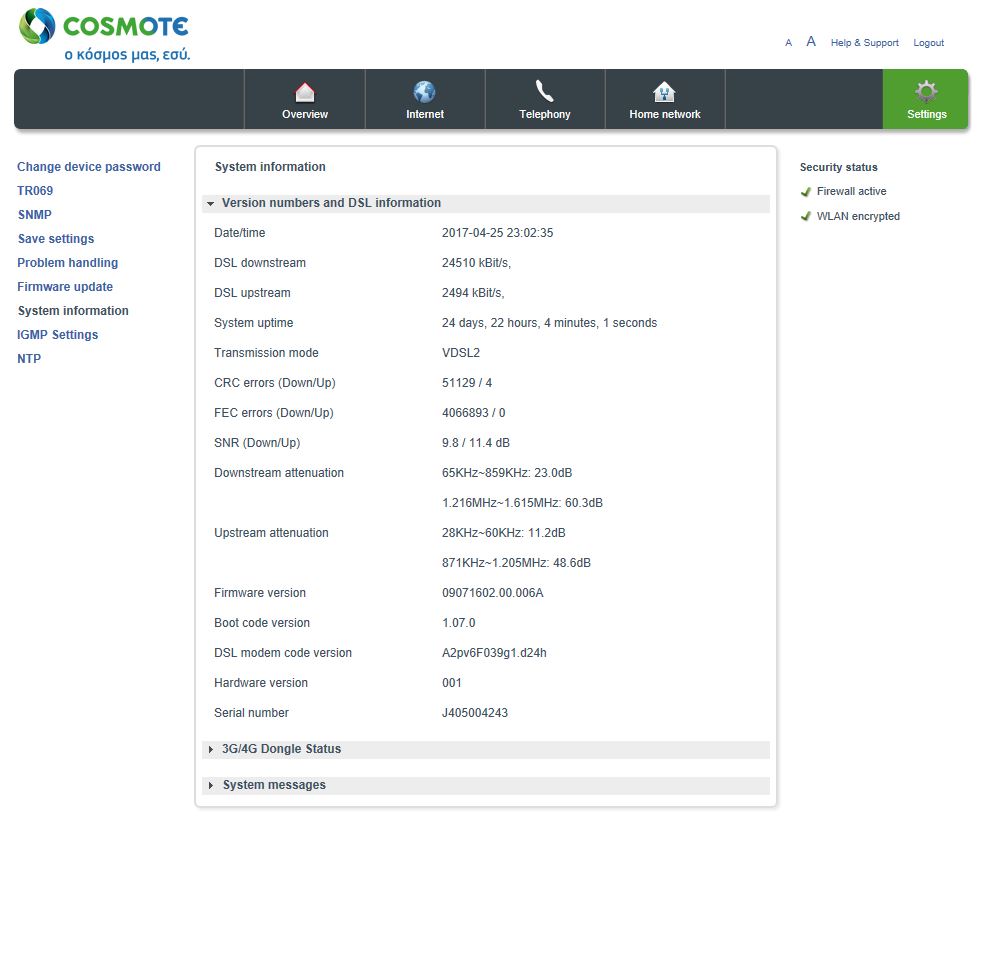This screenshot has width=982, height=964.
Task: Click 3G/4G Dongle Status header text
Action: pos(281,749)
